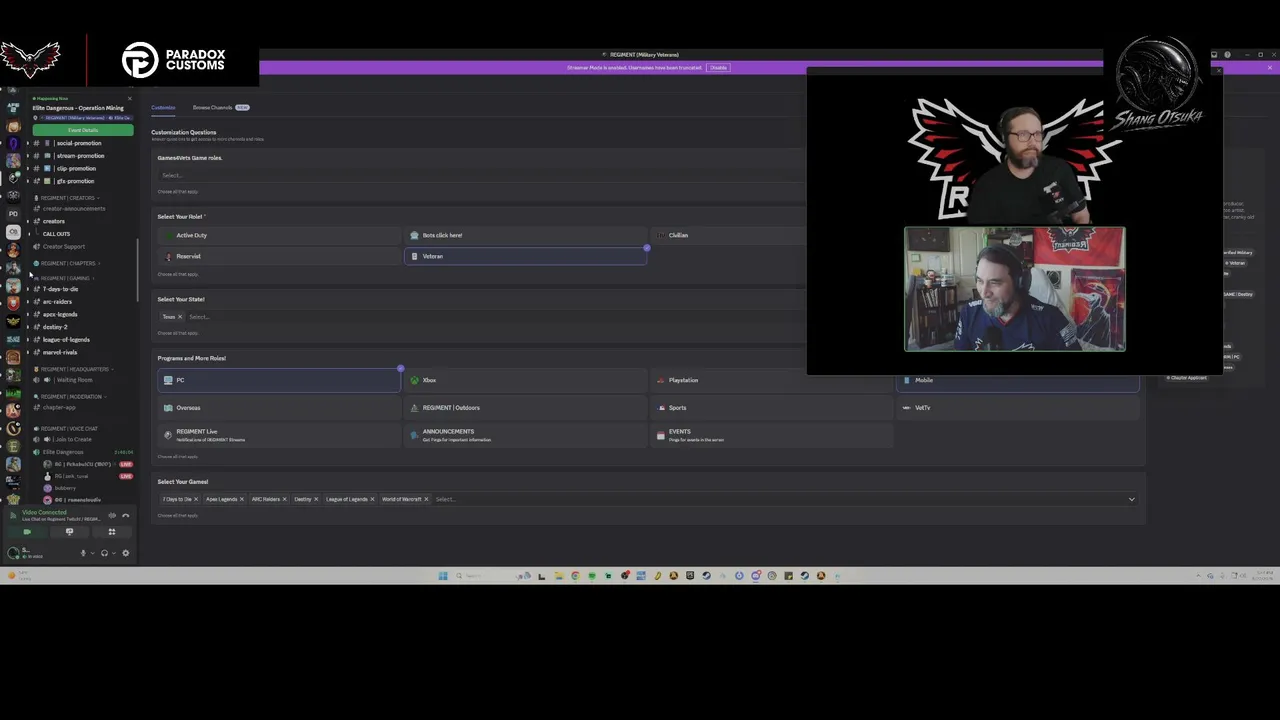Open Event Details for Operation Mining
Screen dimensions: 1280x720
83,130
